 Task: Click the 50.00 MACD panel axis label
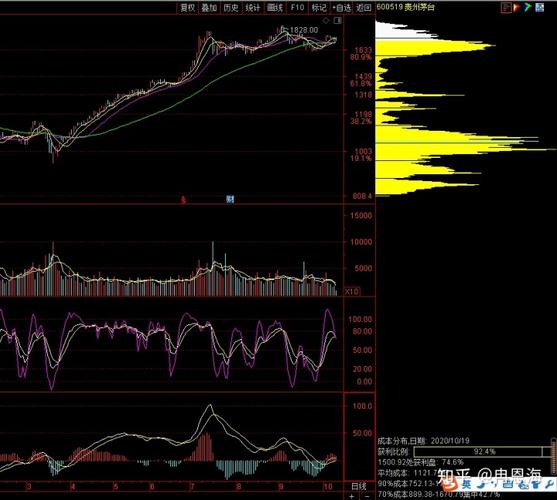pos(362,433)
